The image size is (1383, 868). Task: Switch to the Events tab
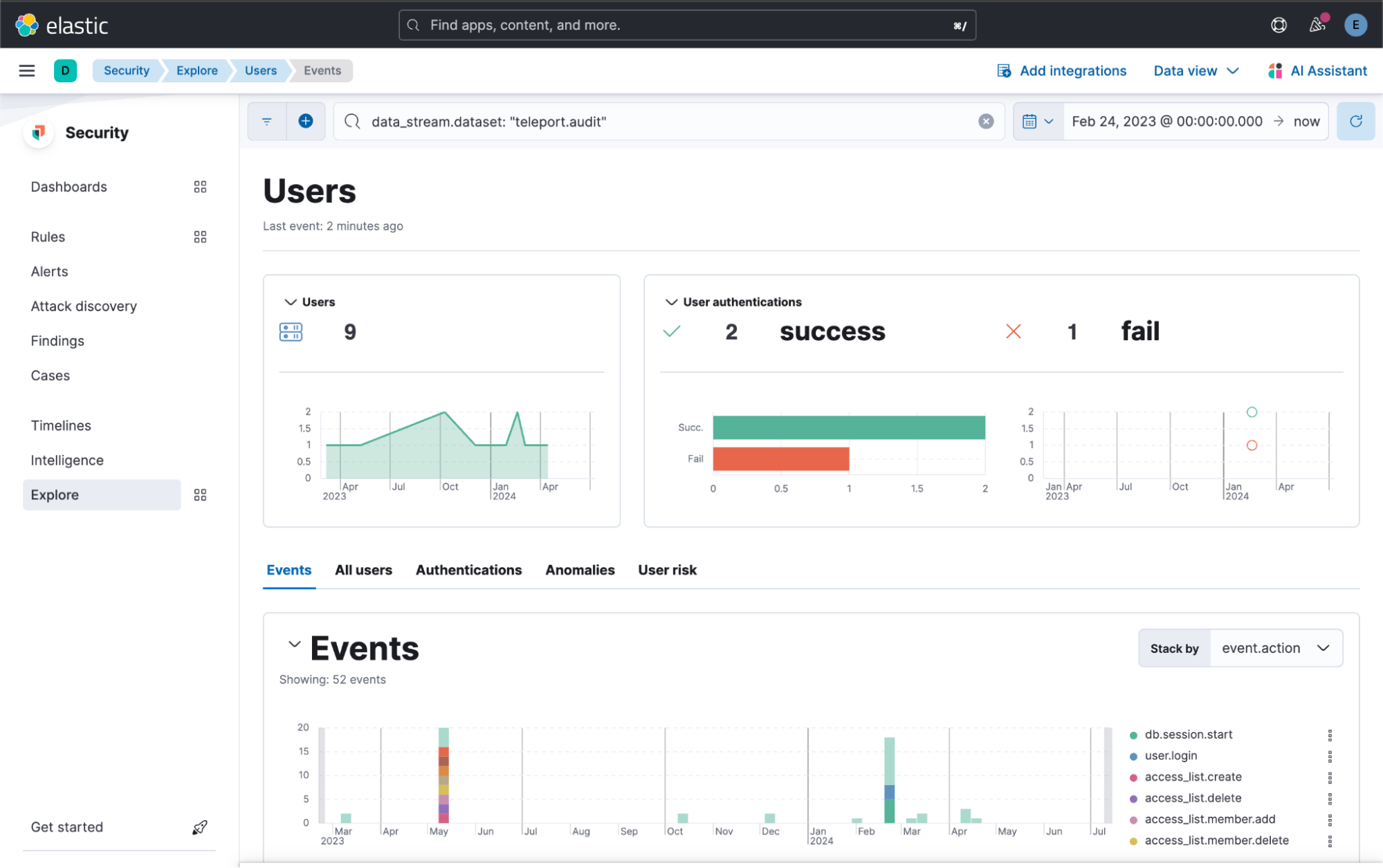(289, 570)
